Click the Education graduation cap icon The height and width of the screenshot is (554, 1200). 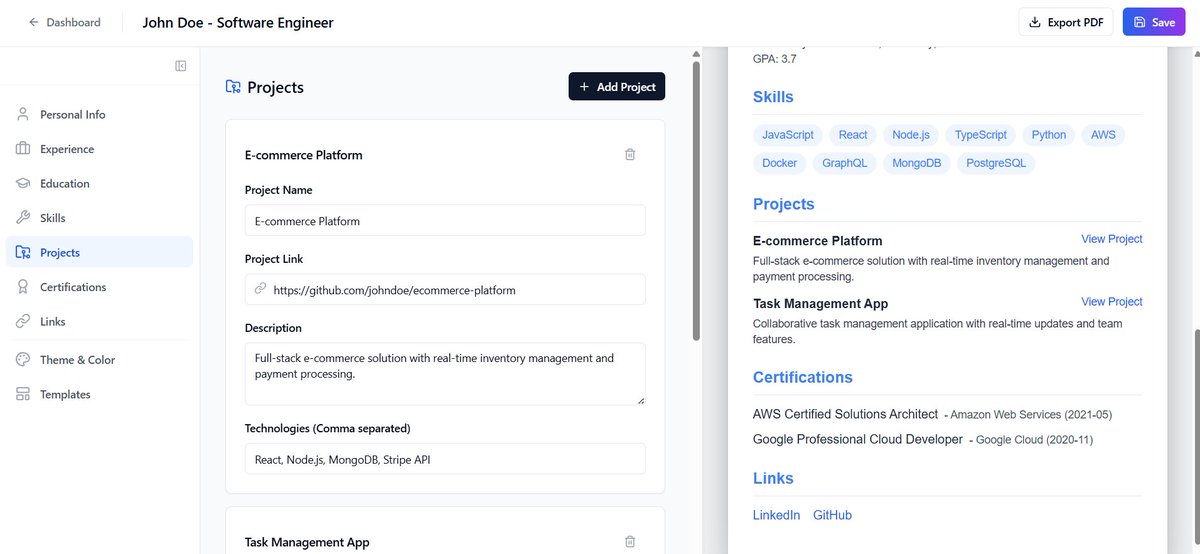pos(22,183)
